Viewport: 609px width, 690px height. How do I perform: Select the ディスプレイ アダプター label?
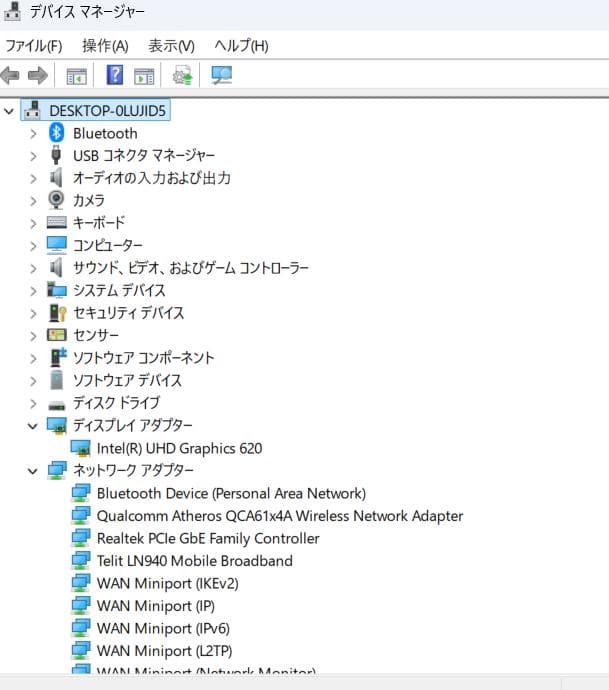point(132,426)
